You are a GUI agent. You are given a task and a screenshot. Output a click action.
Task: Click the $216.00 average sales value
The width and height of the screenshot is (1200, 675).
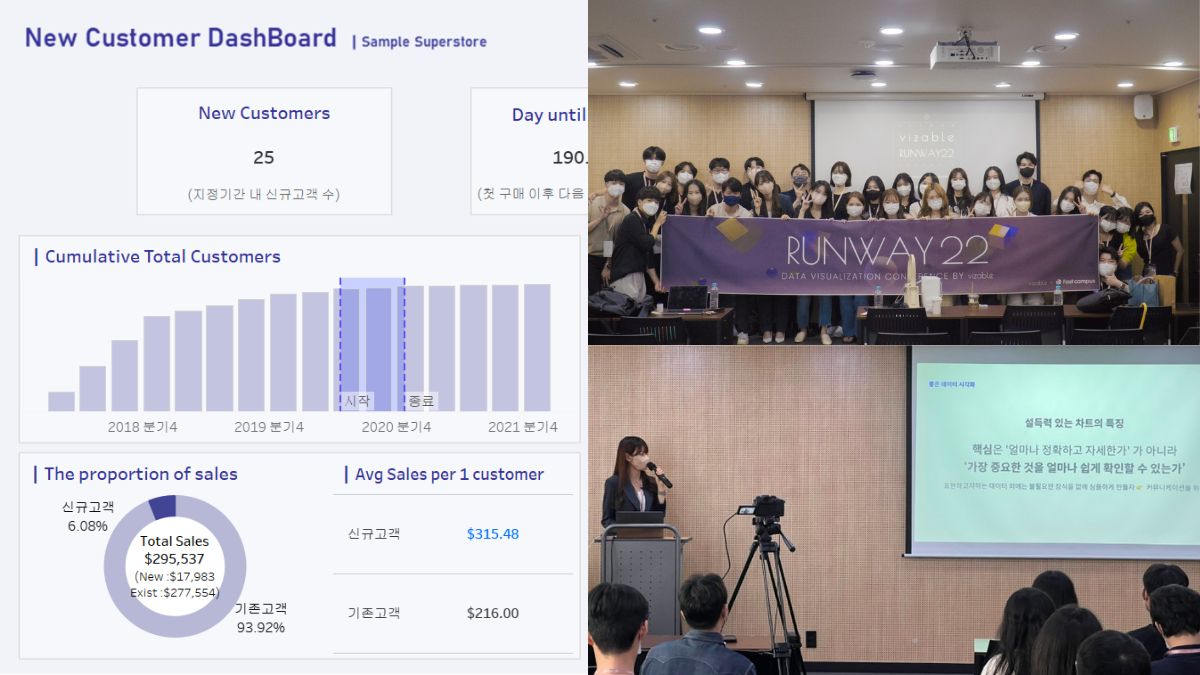click(492, 613)
